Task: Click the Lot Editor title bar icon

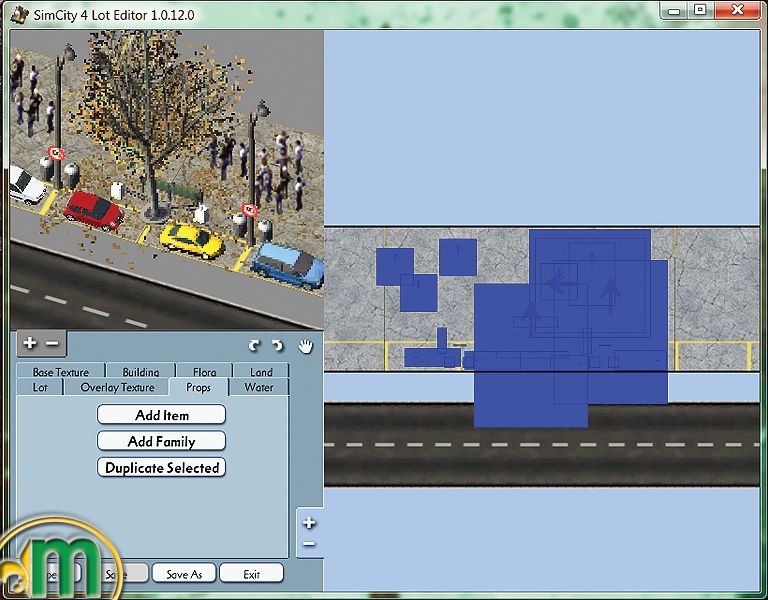Action: click(19, 14)
